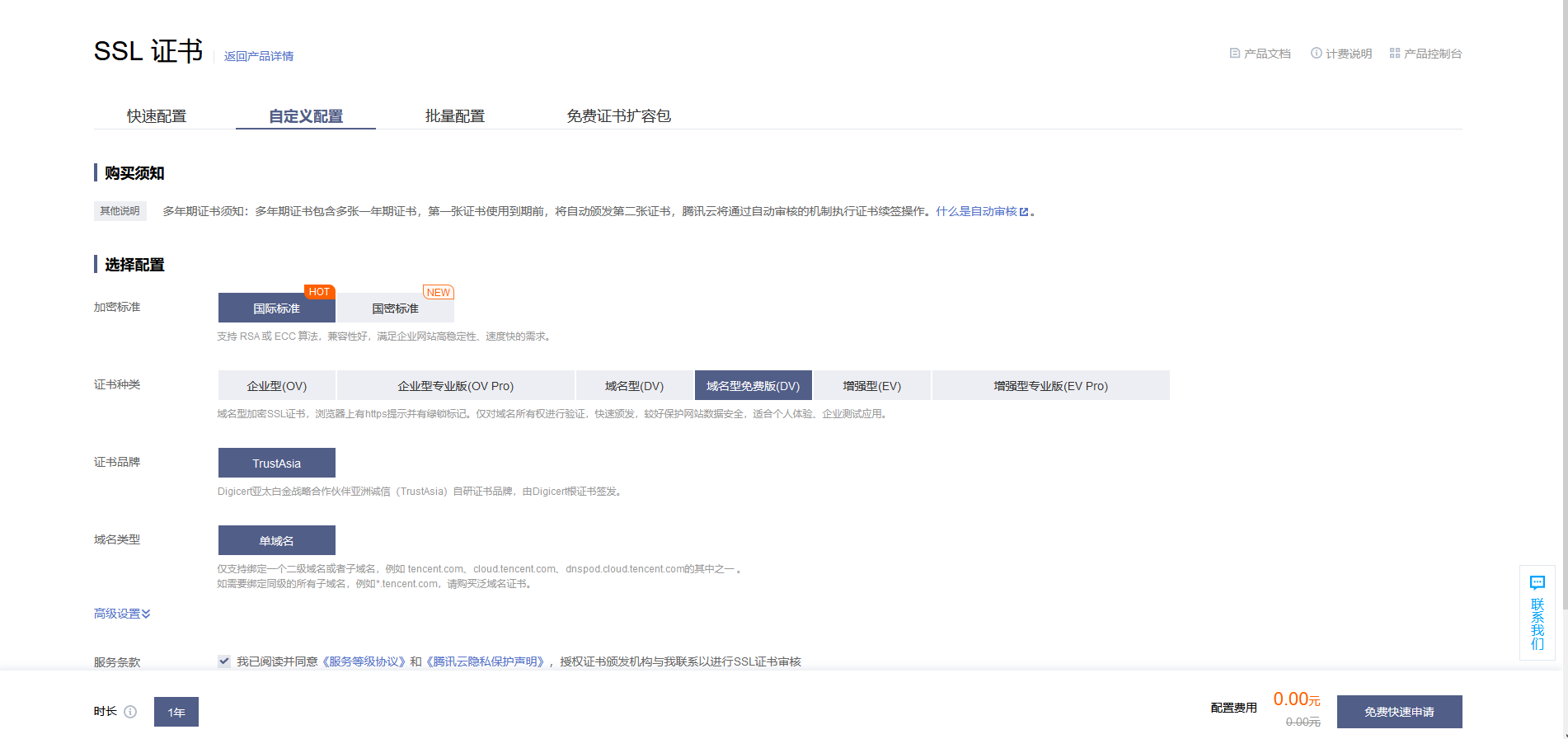Choose 国密标准 encryption standard
The height and width of the screenshot is (739, 1568).
(x=396, y=308)
